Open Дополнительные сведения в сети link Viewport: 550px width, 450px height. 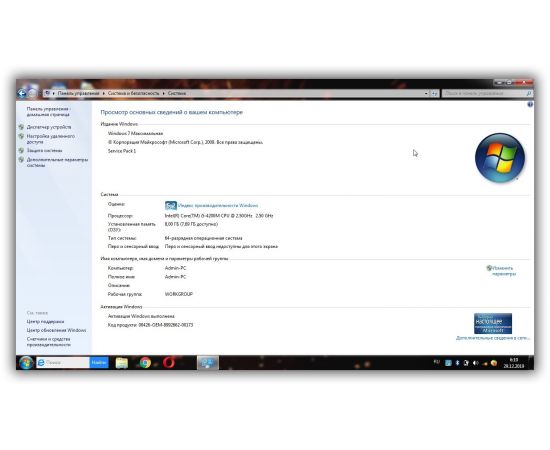pyautogui.click(x=492, y=338)
